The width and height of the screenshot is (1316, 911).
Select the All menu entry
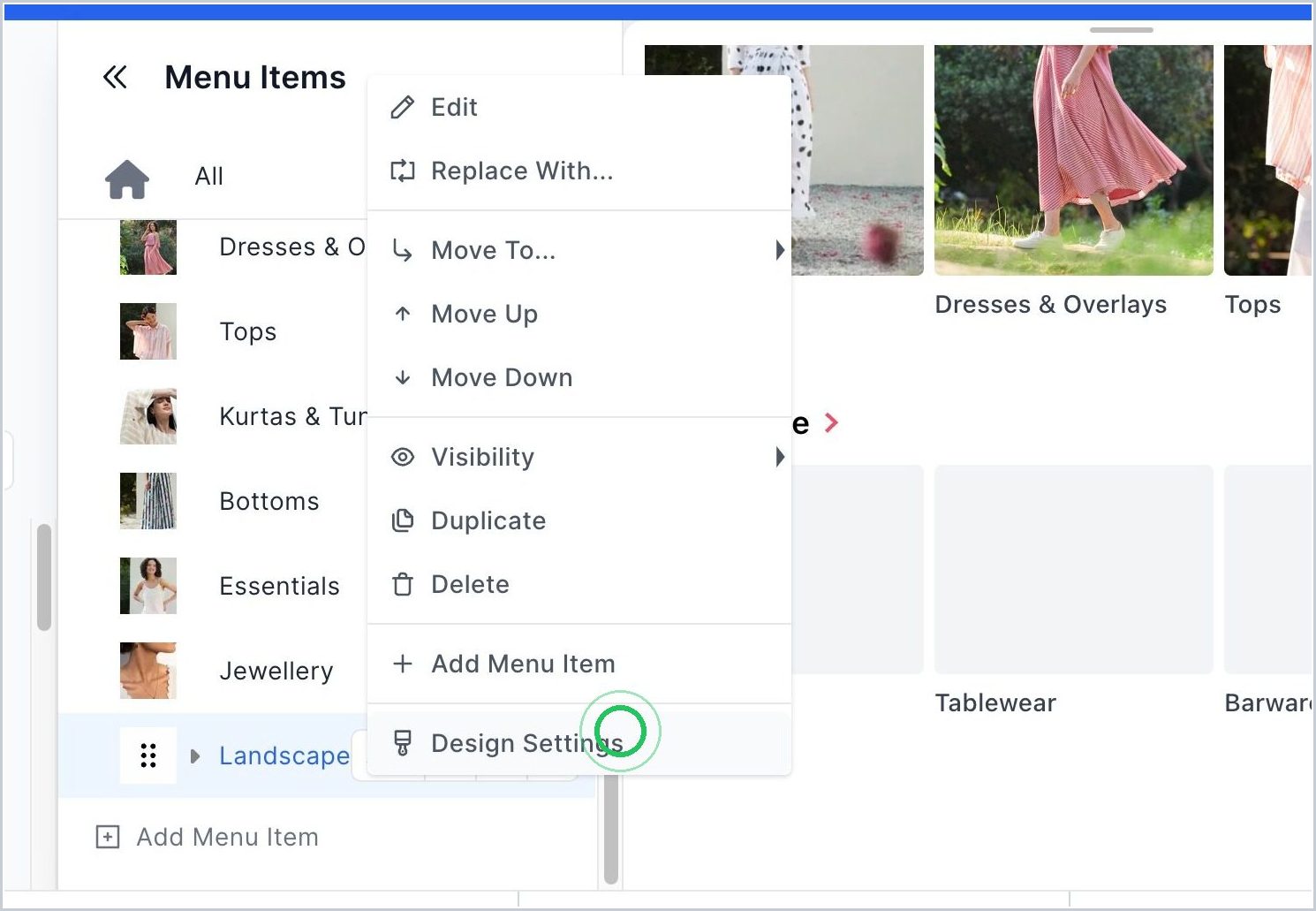point(208,177)
